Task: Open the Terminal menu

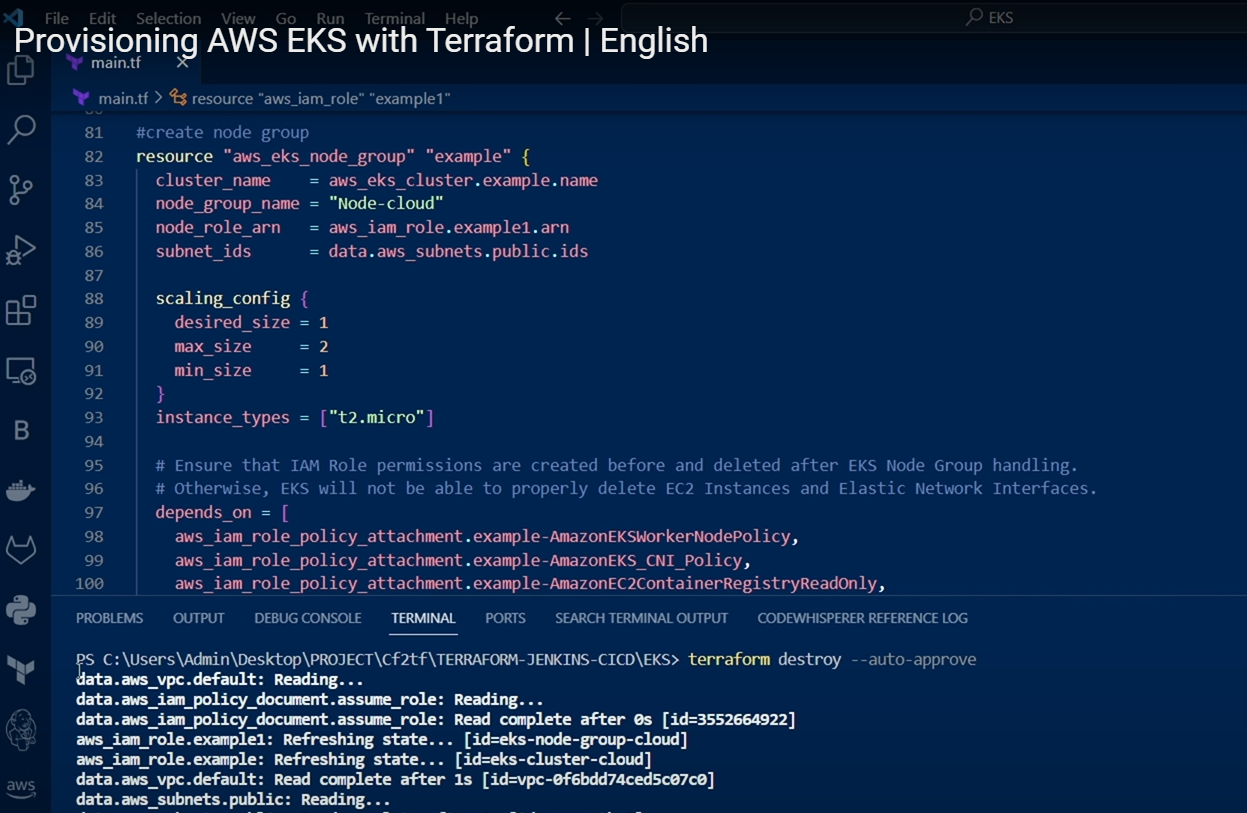Action: [x=395, y=18]
